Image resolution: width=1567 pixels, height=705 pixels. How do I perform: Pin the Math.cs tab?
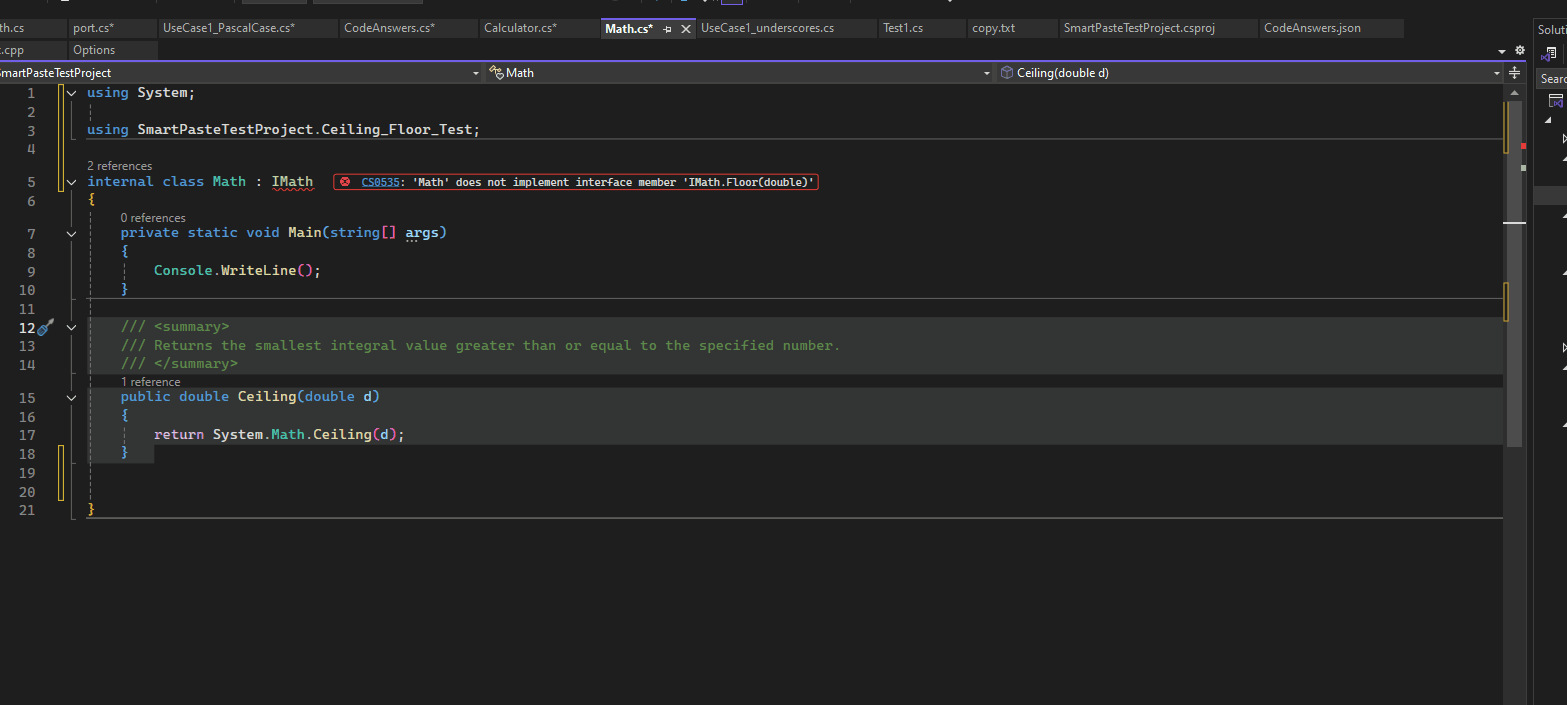point(667,29)
